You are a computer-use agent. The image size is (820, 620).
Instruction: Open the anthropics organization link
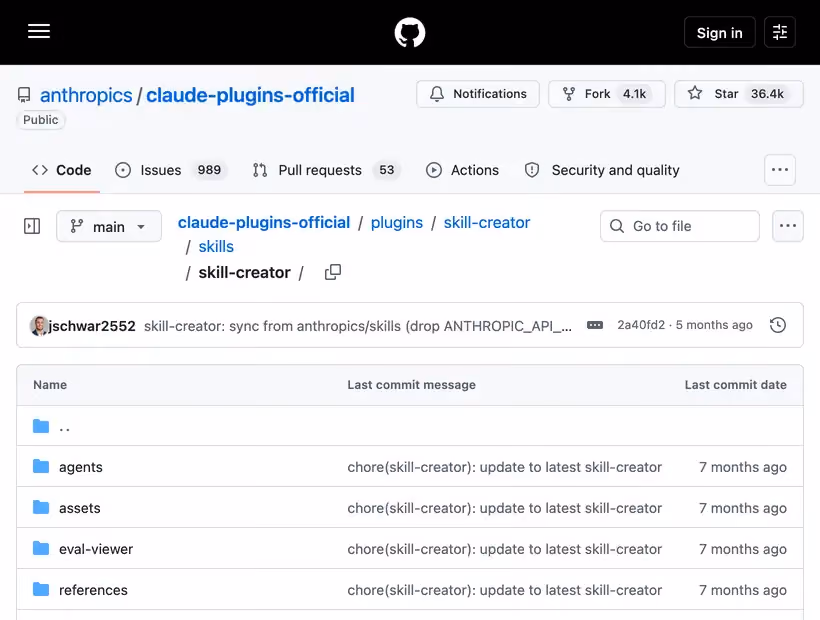[86, 95]
